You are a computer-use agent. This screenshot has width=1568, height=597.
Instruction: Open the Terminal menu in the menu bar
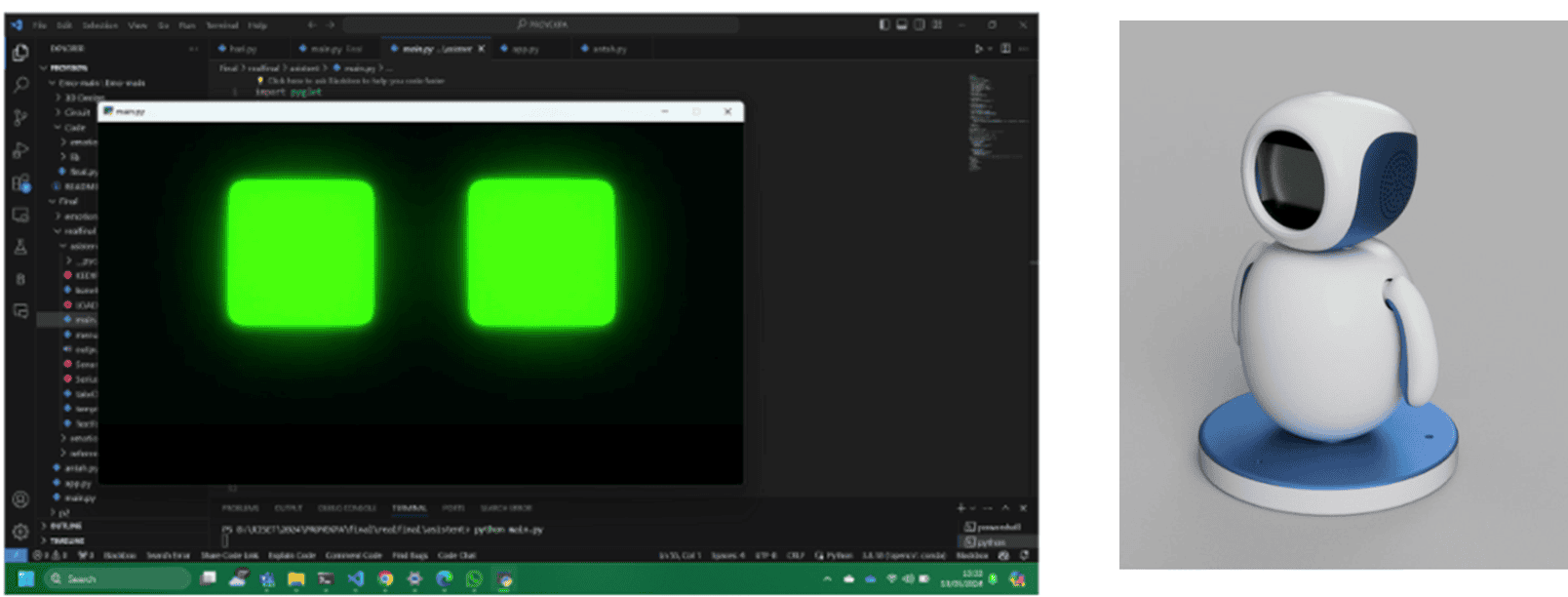point(222,25)
